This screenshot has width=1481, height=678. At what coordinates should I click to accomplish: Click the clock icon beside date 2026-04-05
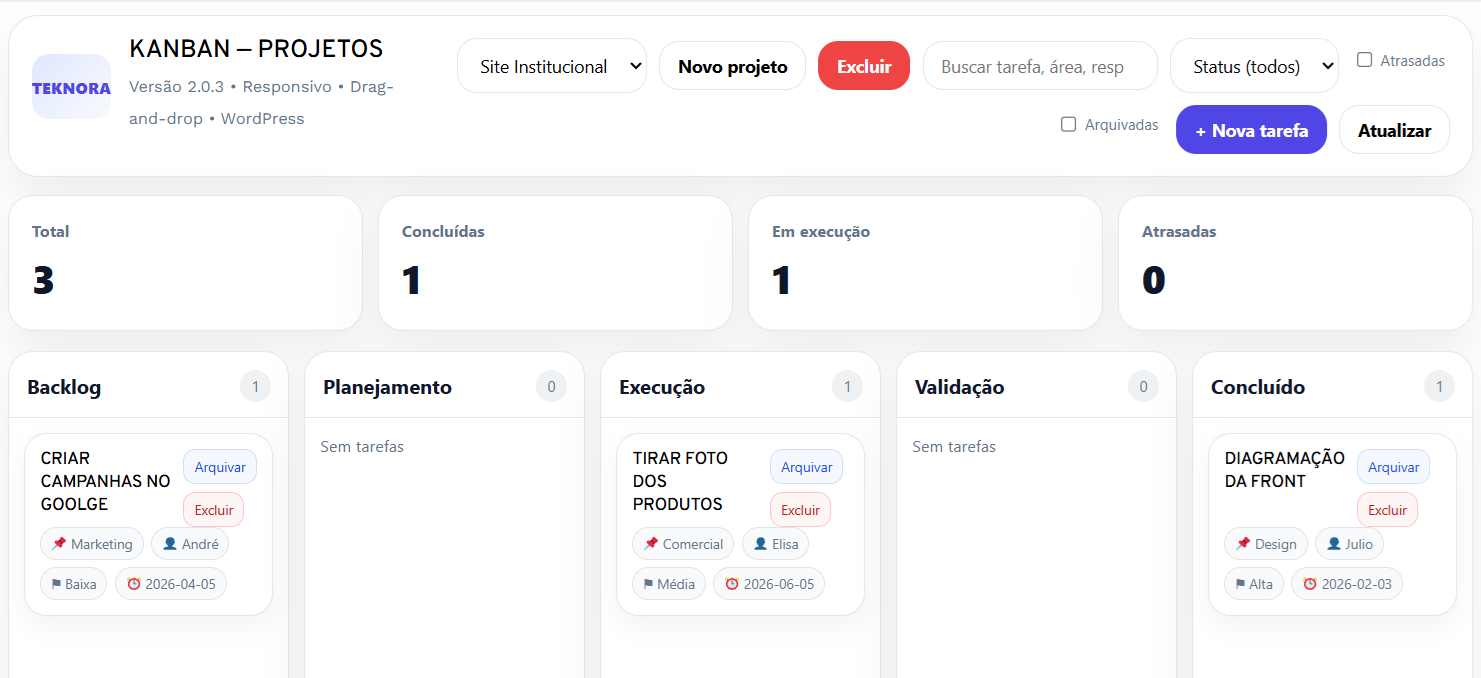(138, 583)
